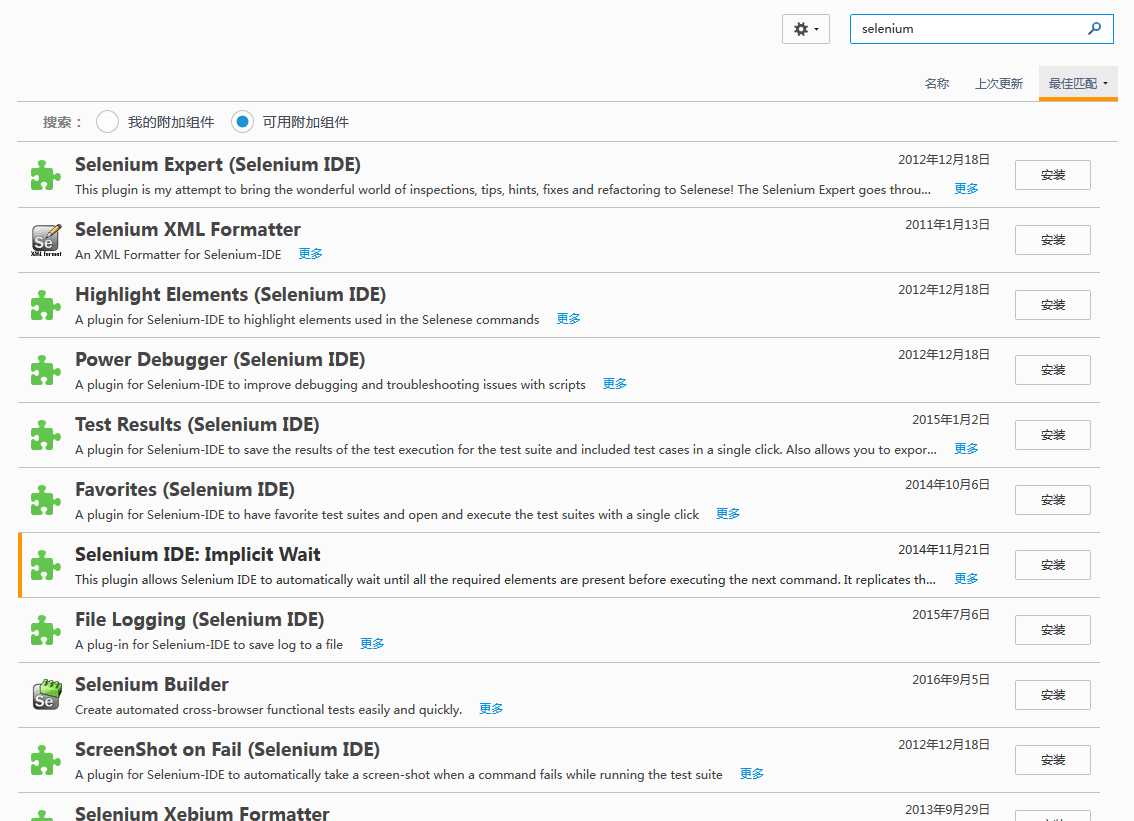This screenshot has width=1134, height=821.
Task: Open the ScreenShot on Fail add-on title
Action: (227, 750)
